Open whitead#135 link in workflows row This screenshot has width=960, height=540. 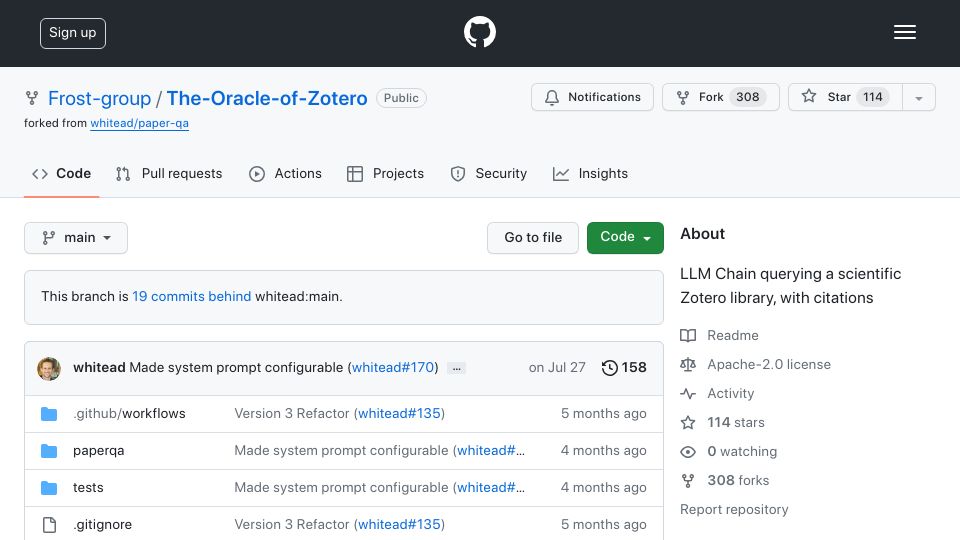tap(399, 414)
